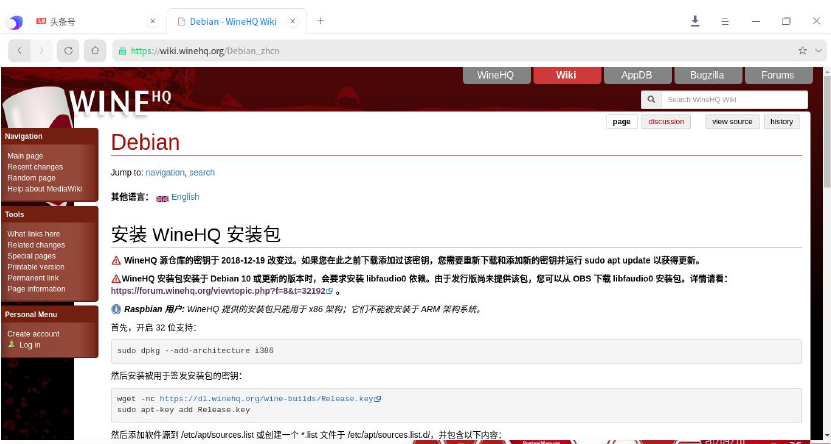Click the sudo dpkg --add-architecture code line
This screenshot has height=444, width=831.
point(195,351)
